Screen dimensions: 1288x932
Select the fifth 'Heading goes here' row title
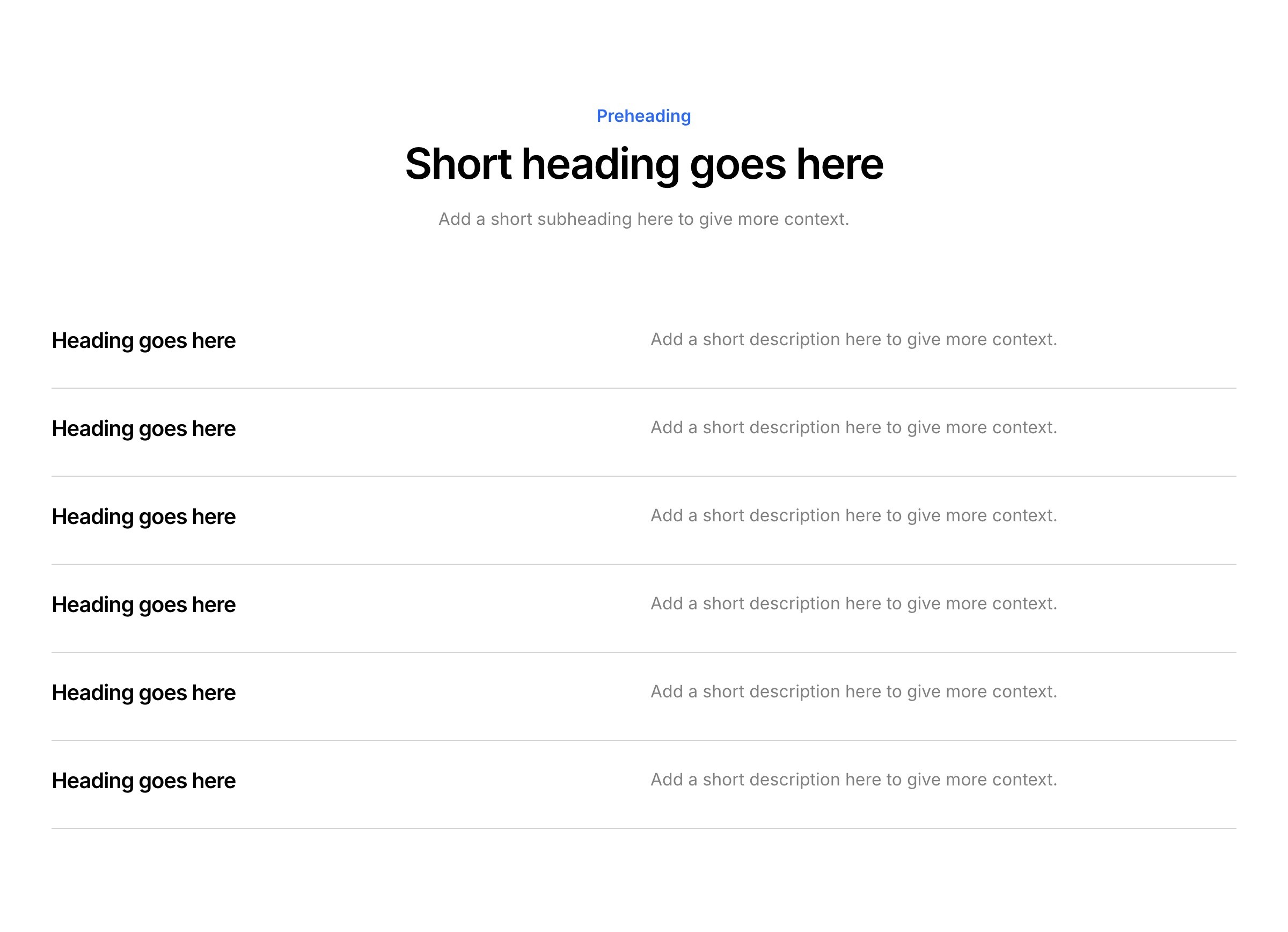click(x=143, y=693)
